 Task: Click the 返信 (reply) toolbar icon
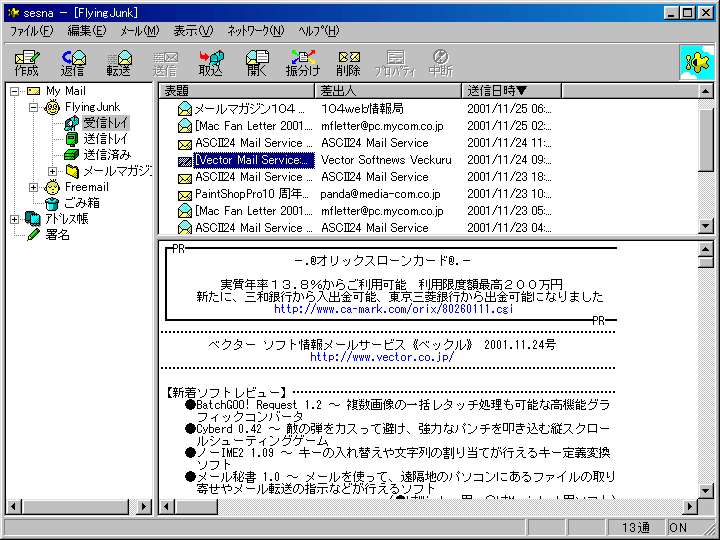click(73, 63)
